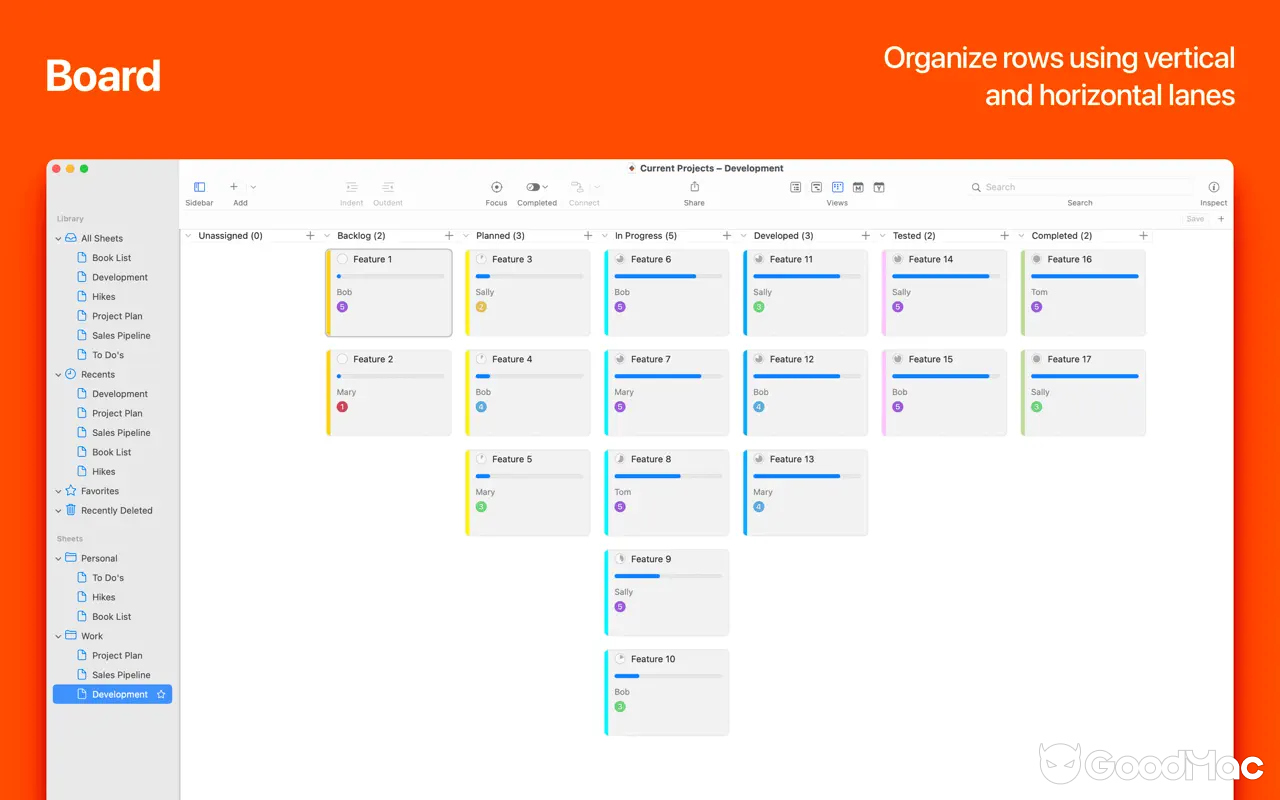Viewport: 1280px width, 800px height.
Task: Open the Add button's dropdown chevron
Action: tap(253, 187)
